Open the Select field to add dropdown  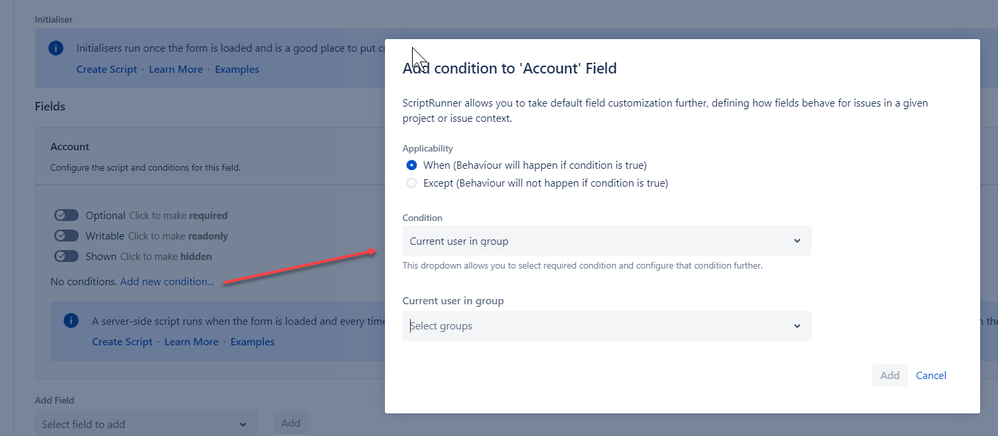146,424
